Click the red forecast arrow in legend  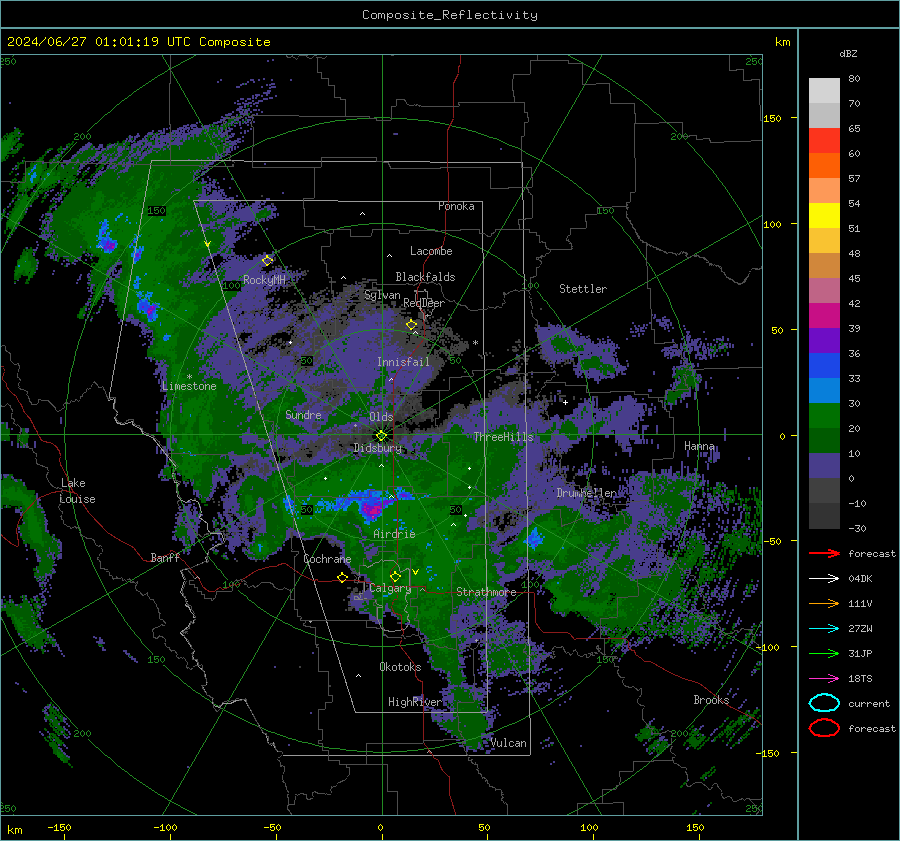(824, 553)
